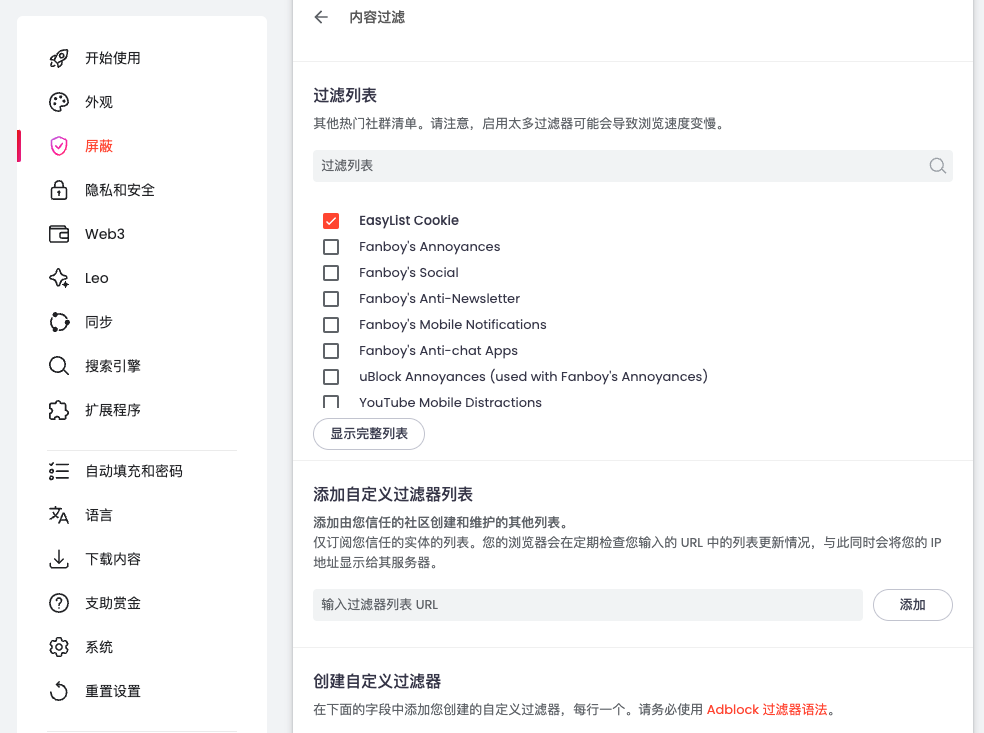Viewport: 984px width, 733px height.
Task: Click the 输入过滤器列表 URL field
Action: pyautogui.click(x=587, y=605)
